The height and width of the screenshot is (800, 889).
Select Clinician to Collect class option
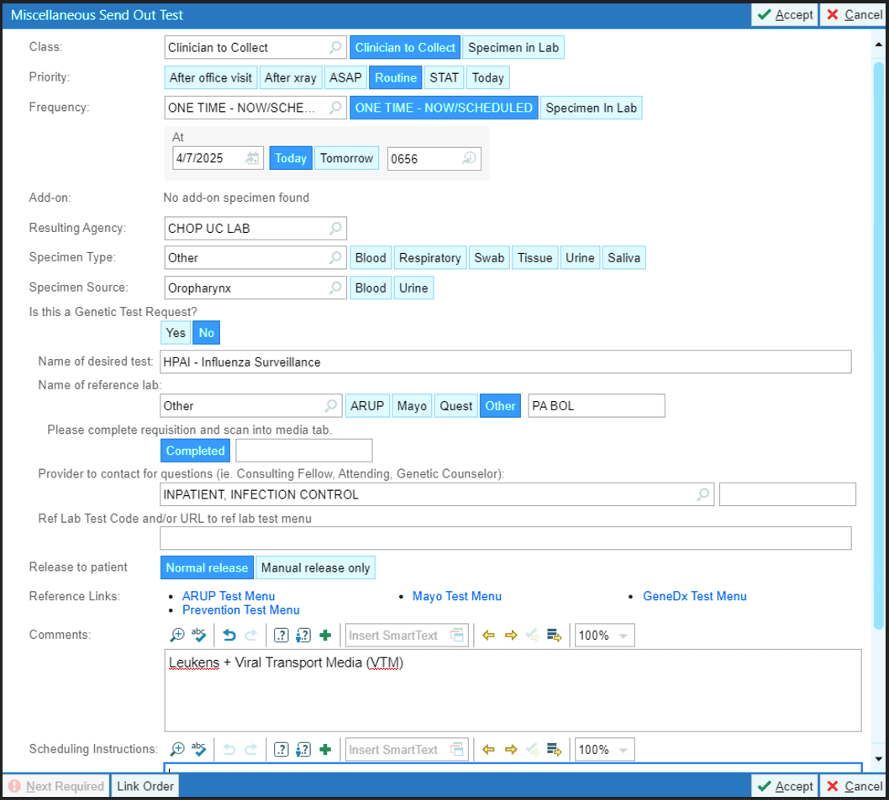pos(405,47)
